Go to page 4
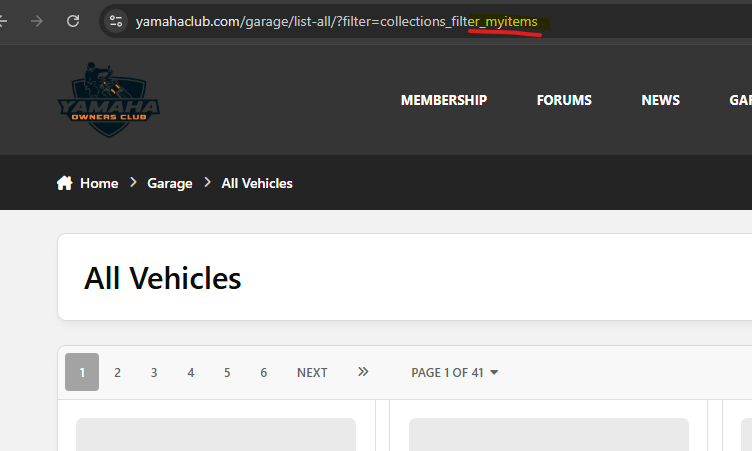The height and width of the screenshot is (451, 752). tap(191, 373)
